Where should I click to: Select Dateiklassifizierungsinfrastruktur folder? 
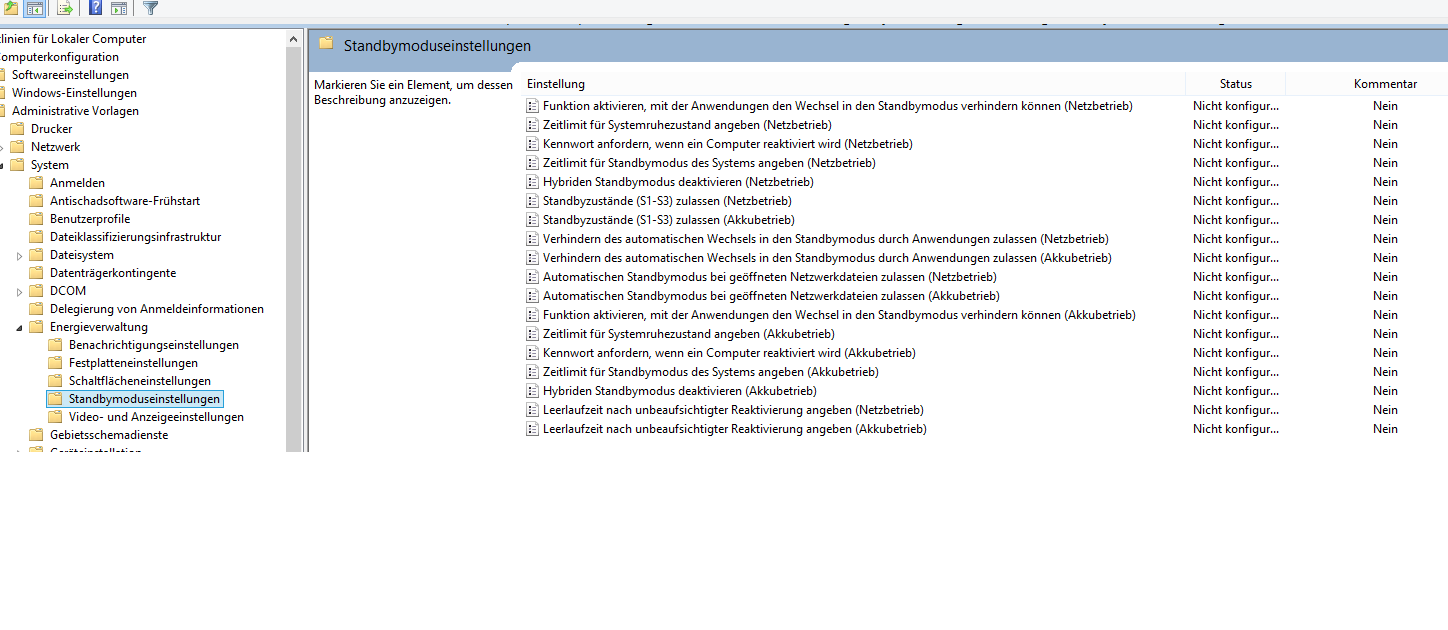point(136,237)
